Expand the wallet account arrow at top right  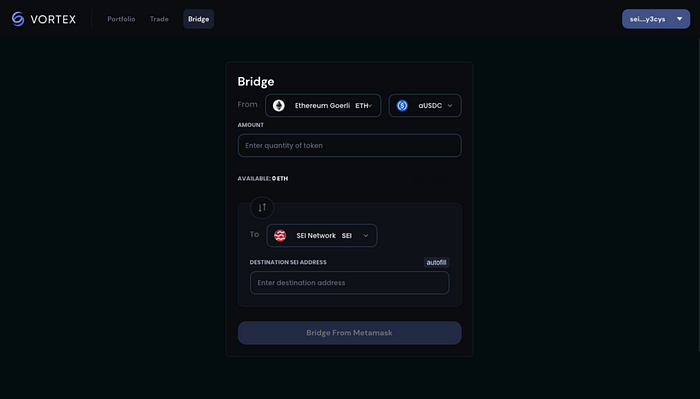click(679, 19)
